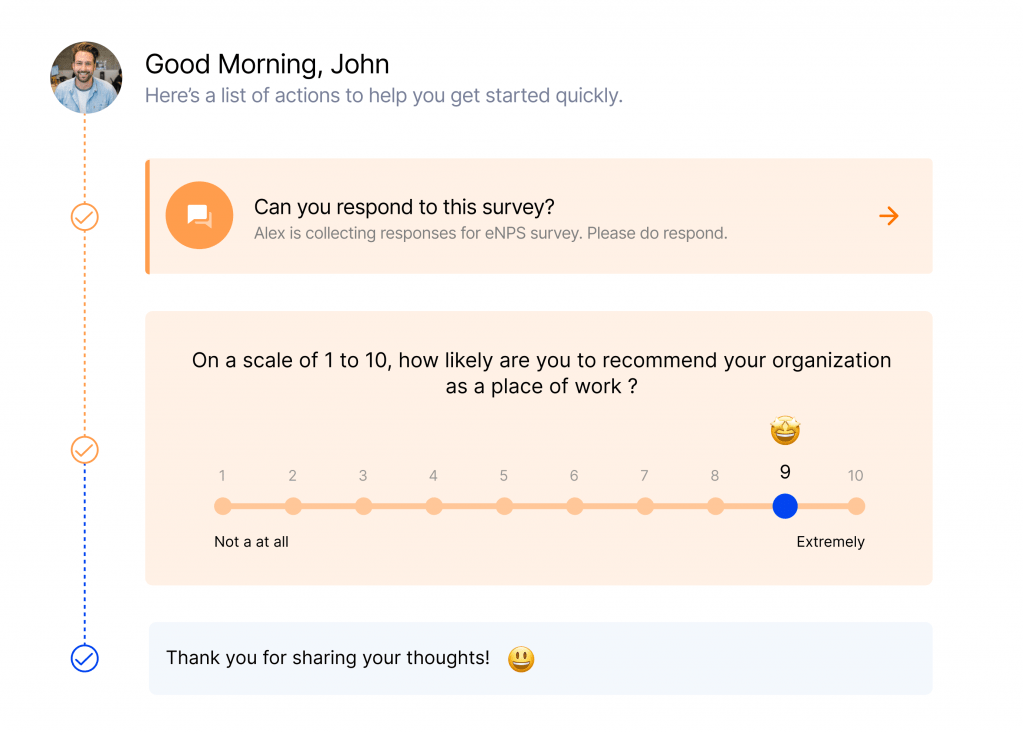Click the 'Can you respond to this survey?' title
The width and height of the screenshot is (1024, 732).
coord(404,207)
